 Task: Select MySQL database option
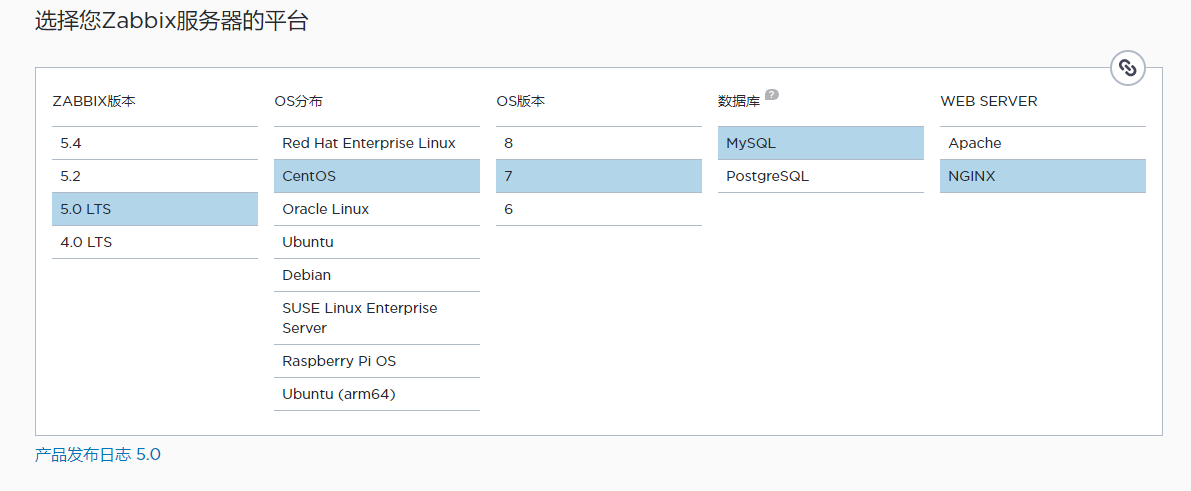coord(820,143)
